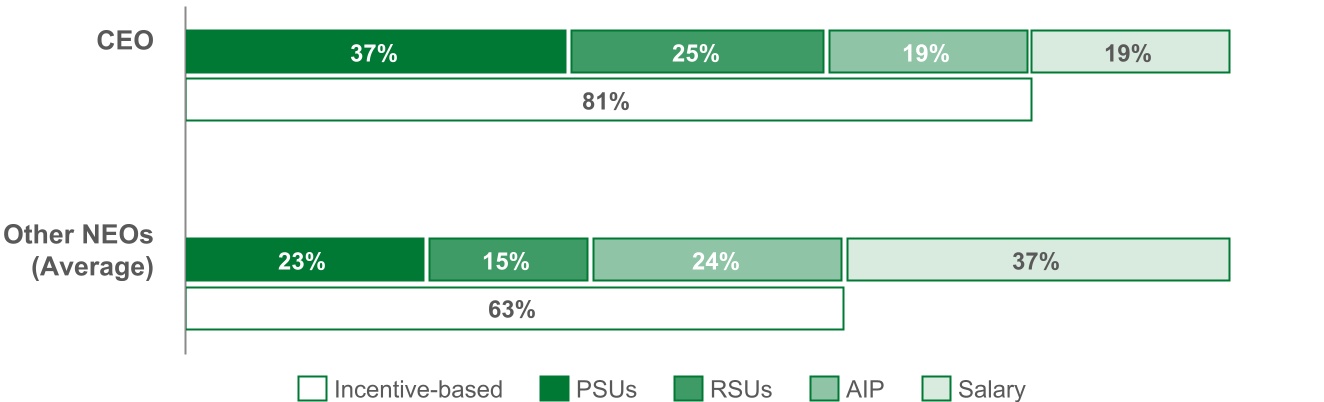Click the Other NEOs 37% Salary segment

1038,260
